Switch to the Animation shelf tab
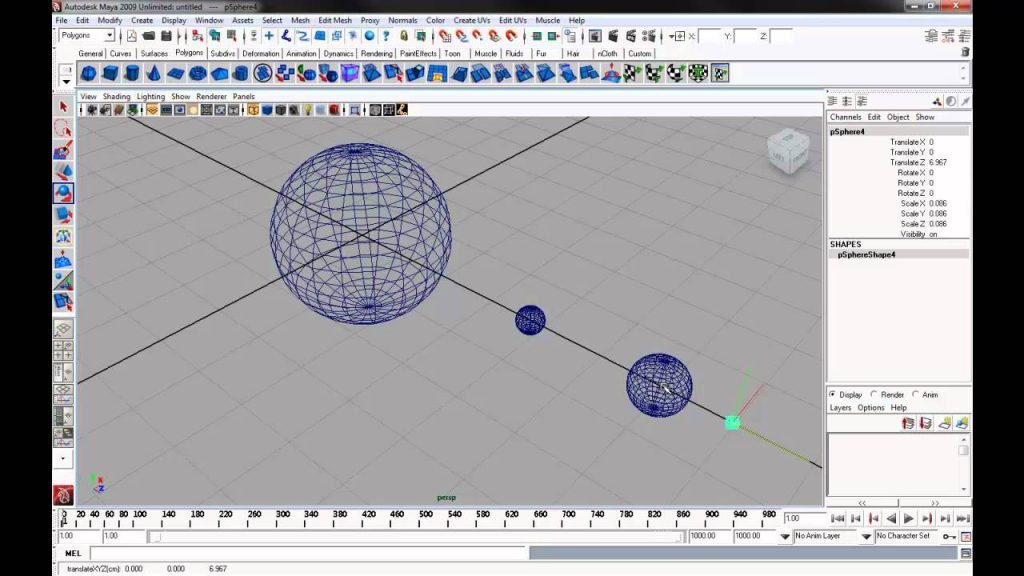The height and width of the screenshot is (576, 1024). 301,54
